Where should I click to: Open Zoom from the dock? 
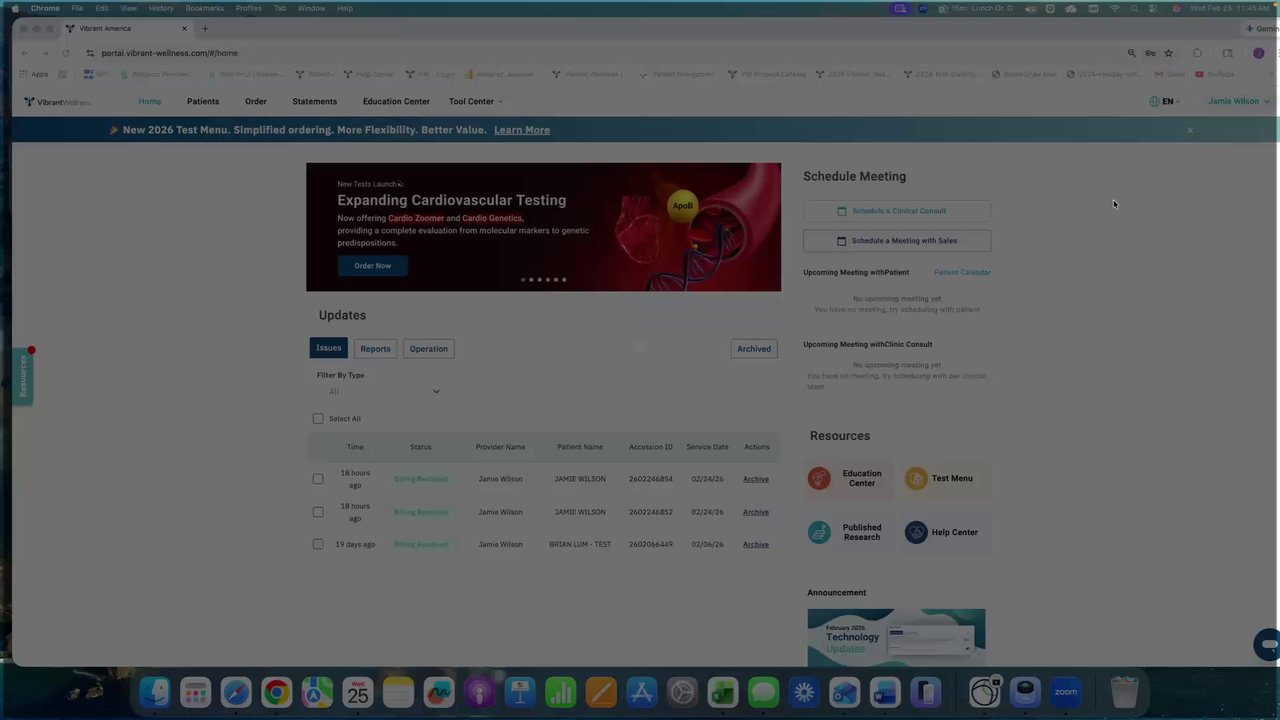click(x=1066, y=692)
